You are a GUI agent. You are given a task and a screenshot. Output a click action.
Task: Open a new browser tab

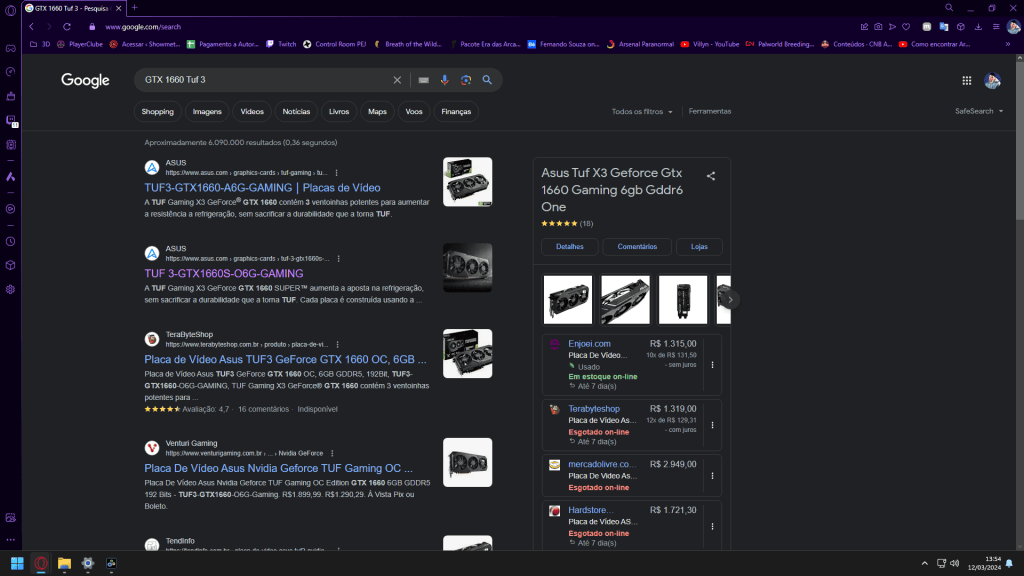135,8
